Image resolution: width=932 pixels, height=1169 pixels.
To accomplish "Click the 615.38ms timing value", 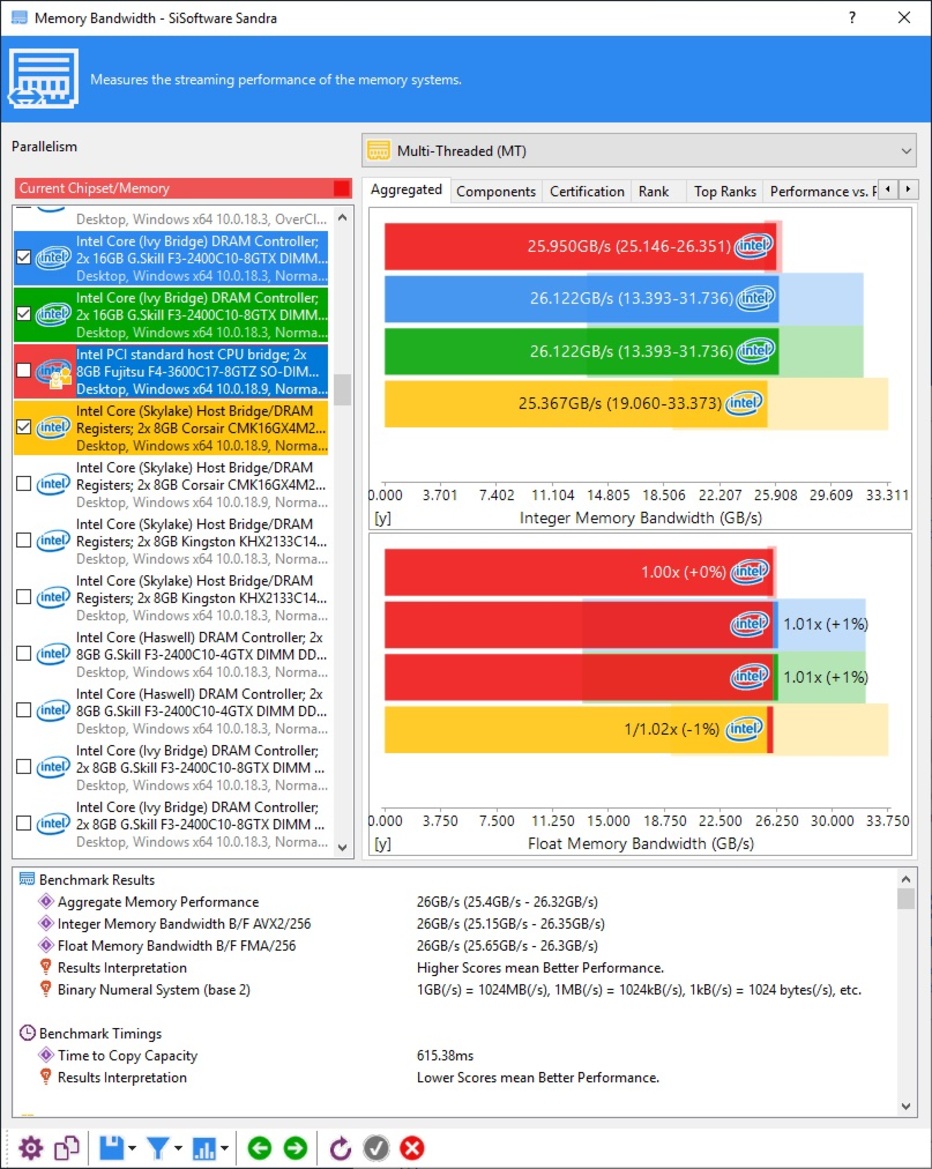I will [445, 1055].
